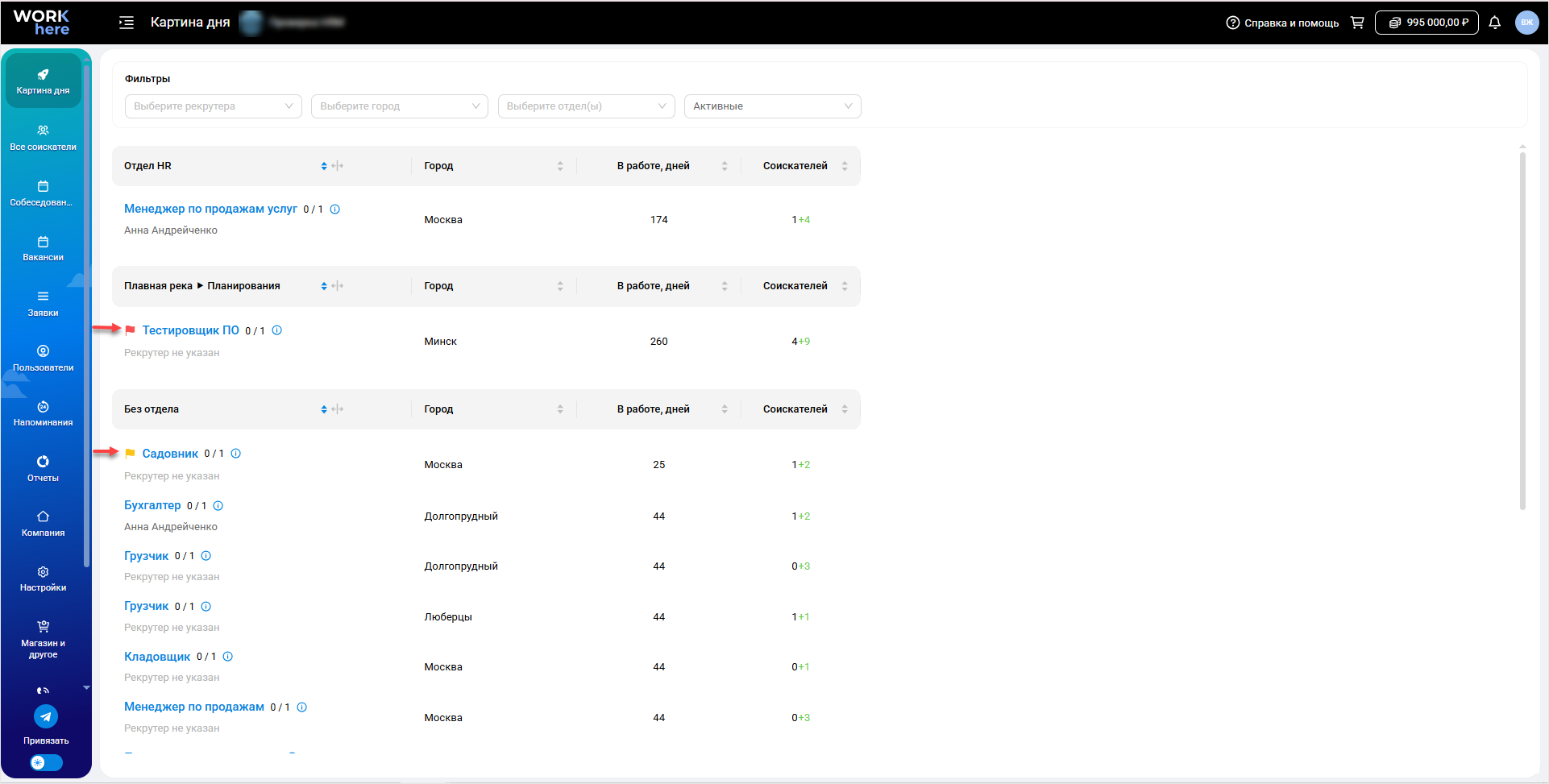Click the sidebar vertical scrollbar
The height and width of the screenshot is (784, 1549).
[x=86, y=314]
